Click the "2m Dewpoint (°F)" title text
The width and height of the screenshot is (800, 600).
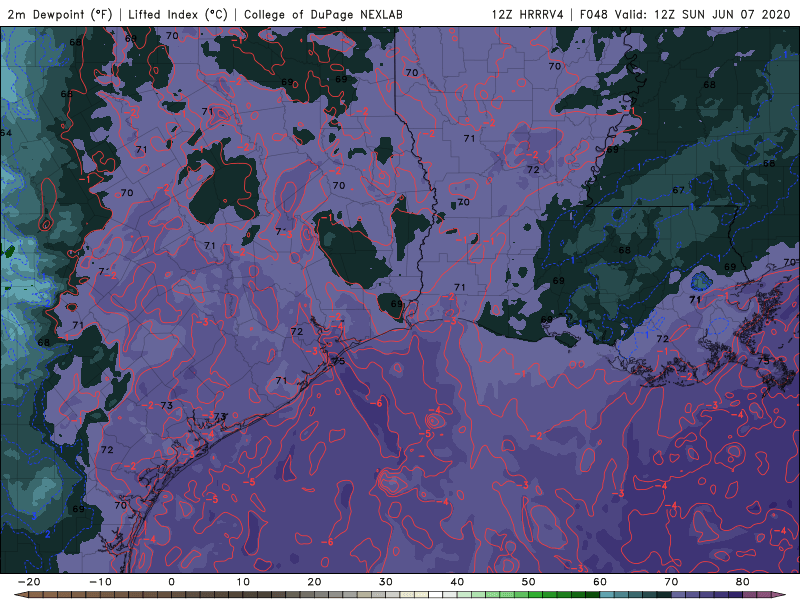[60, 14]
